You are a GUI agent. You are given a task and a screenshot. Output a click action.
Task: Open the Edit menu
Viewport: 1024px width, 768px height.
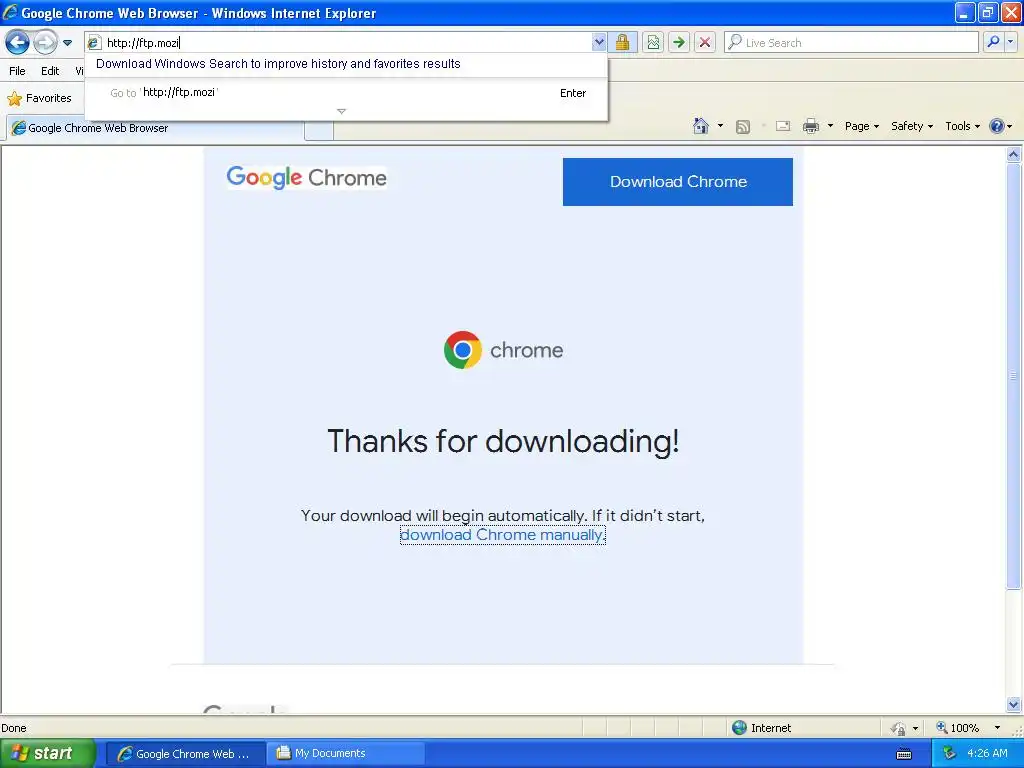point(50,71)
